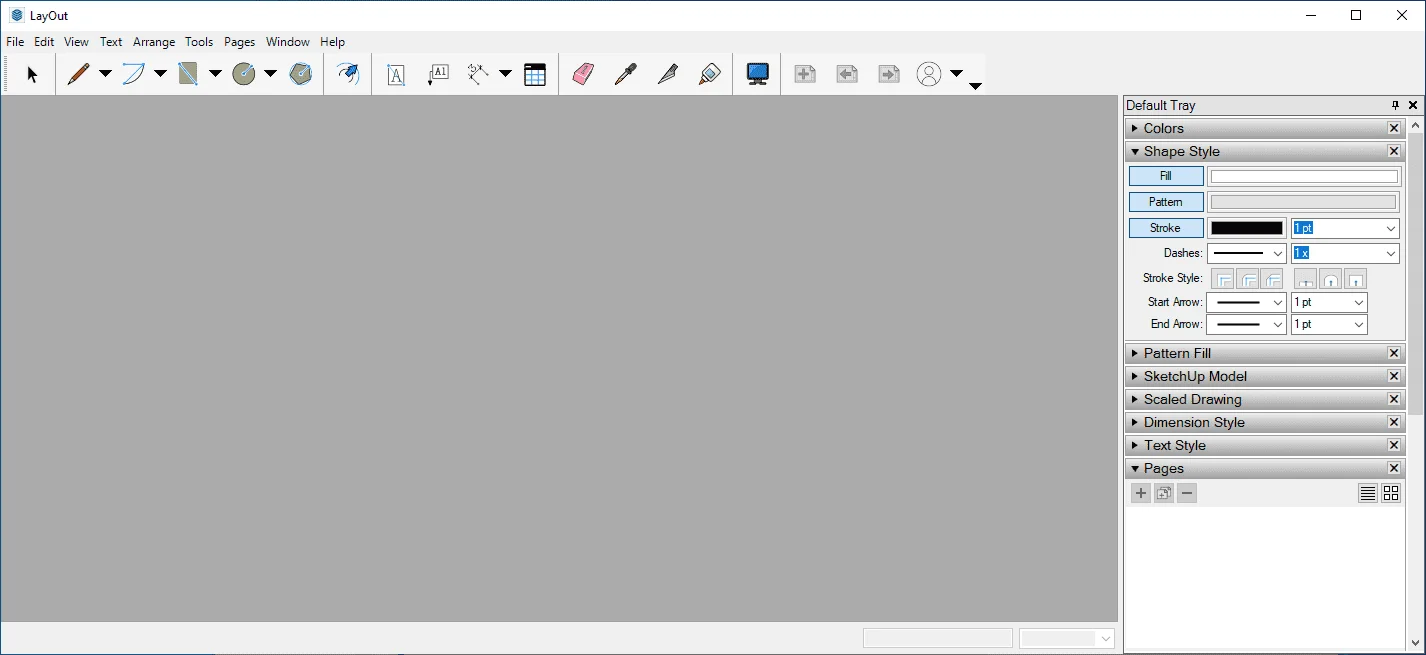
Task: Choose the Label tool
Action: pyautogui.click(x=438, y=74)
